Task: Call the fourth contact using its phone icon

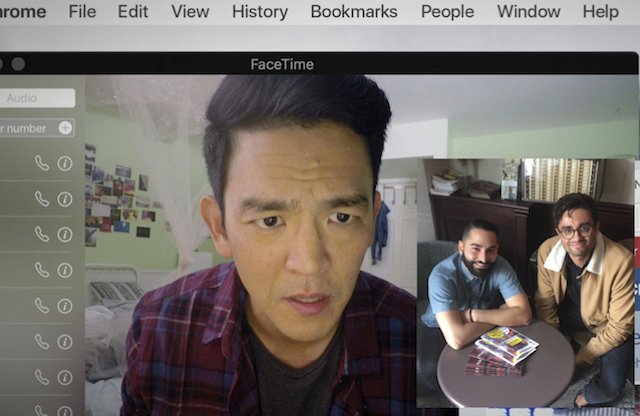Action: (42, 270)
